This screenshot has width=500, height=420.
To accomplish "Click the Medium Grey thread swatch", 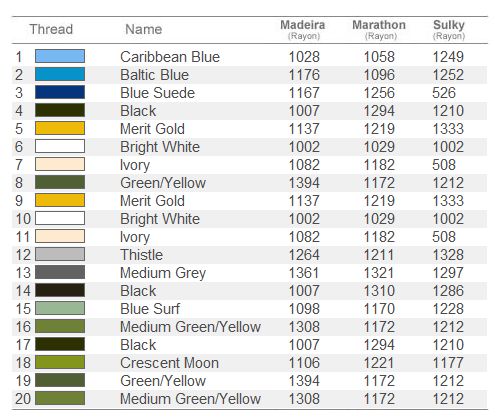I will (60, 272).
